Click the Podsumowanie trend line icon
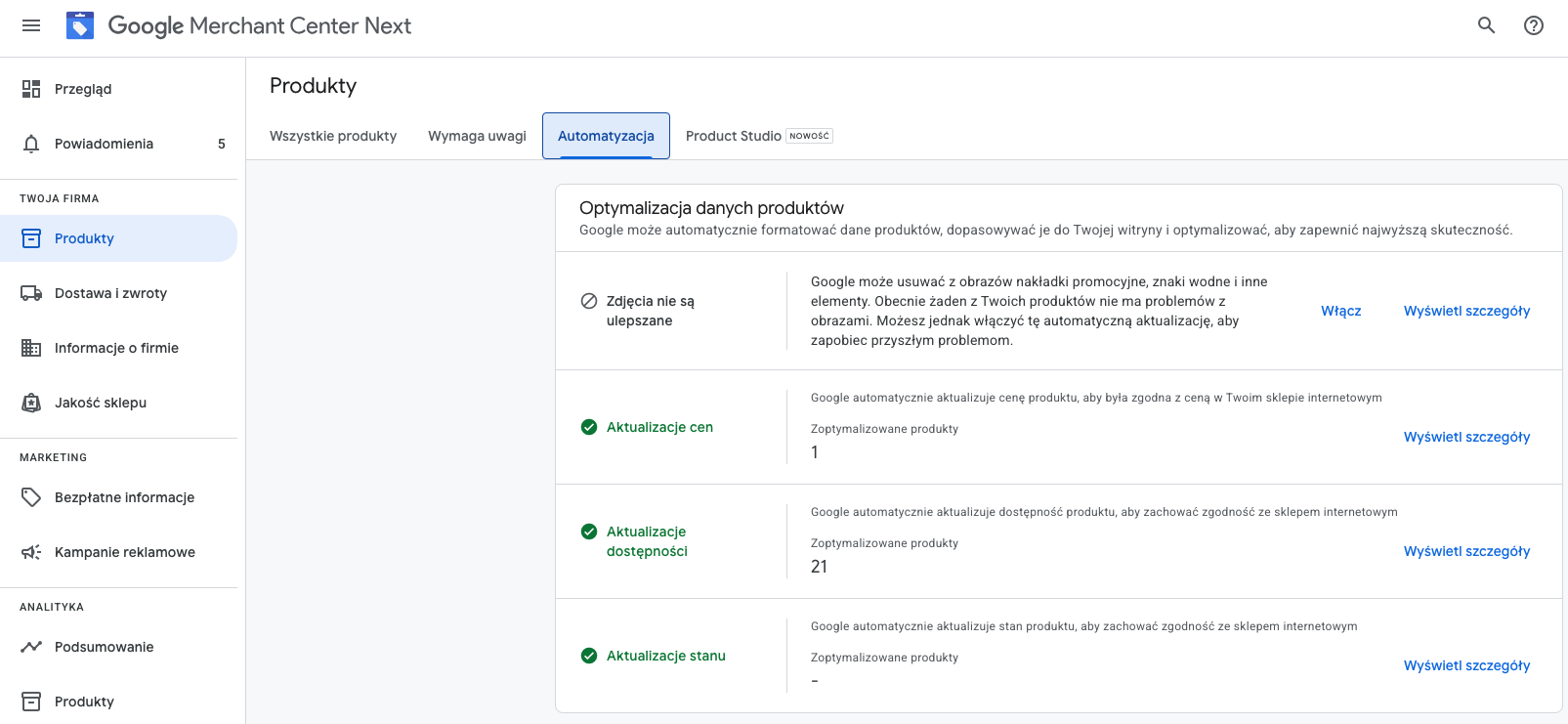The image size is (1568, 724). (x=31, y=647)
